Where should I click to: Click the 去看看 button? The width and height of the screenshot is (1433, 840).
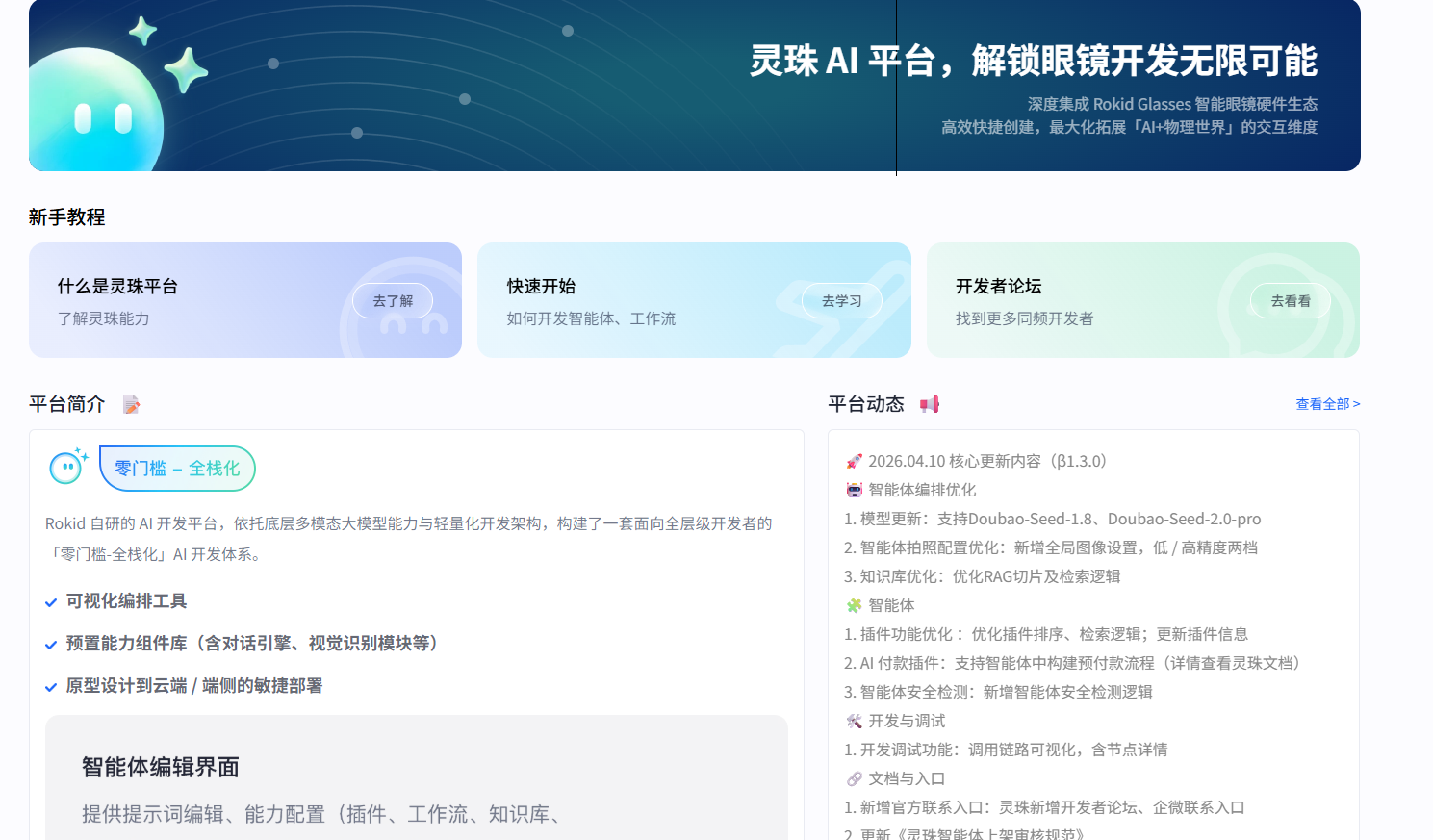1290,300
